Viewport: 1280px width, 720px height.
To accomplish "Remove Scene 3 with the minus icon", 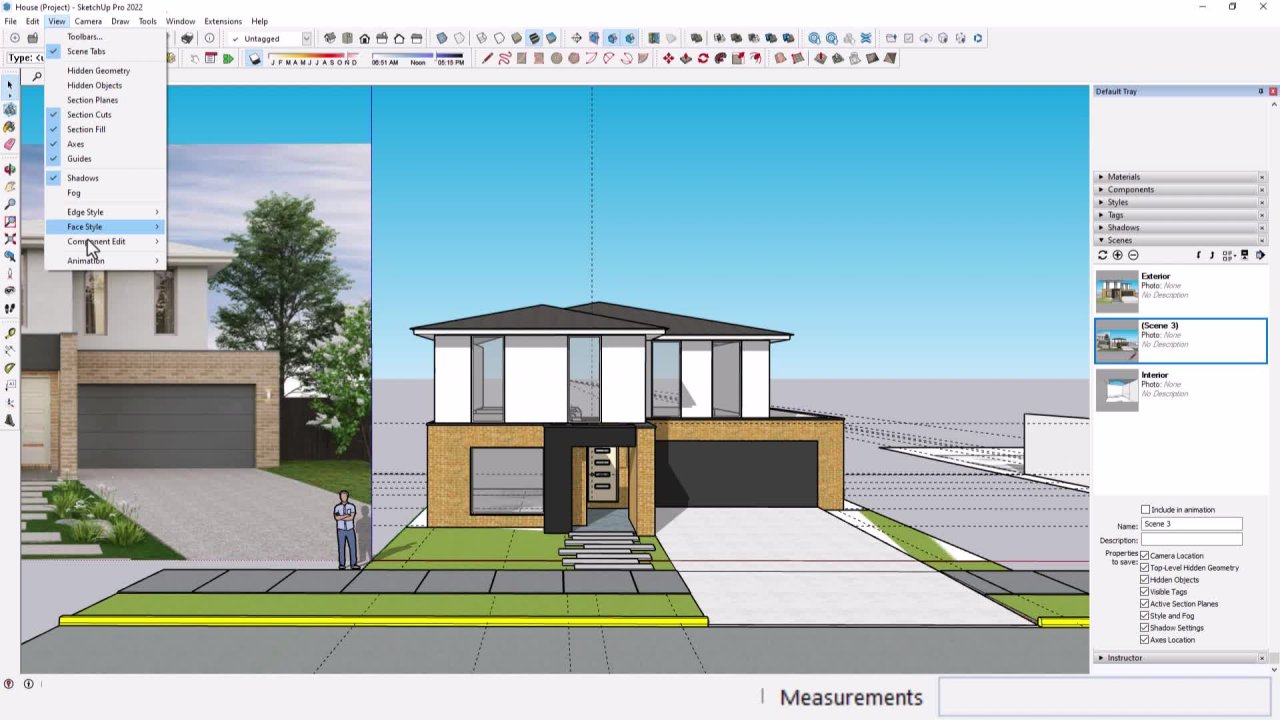I will pyautogui.click(x=1132, y=255).
